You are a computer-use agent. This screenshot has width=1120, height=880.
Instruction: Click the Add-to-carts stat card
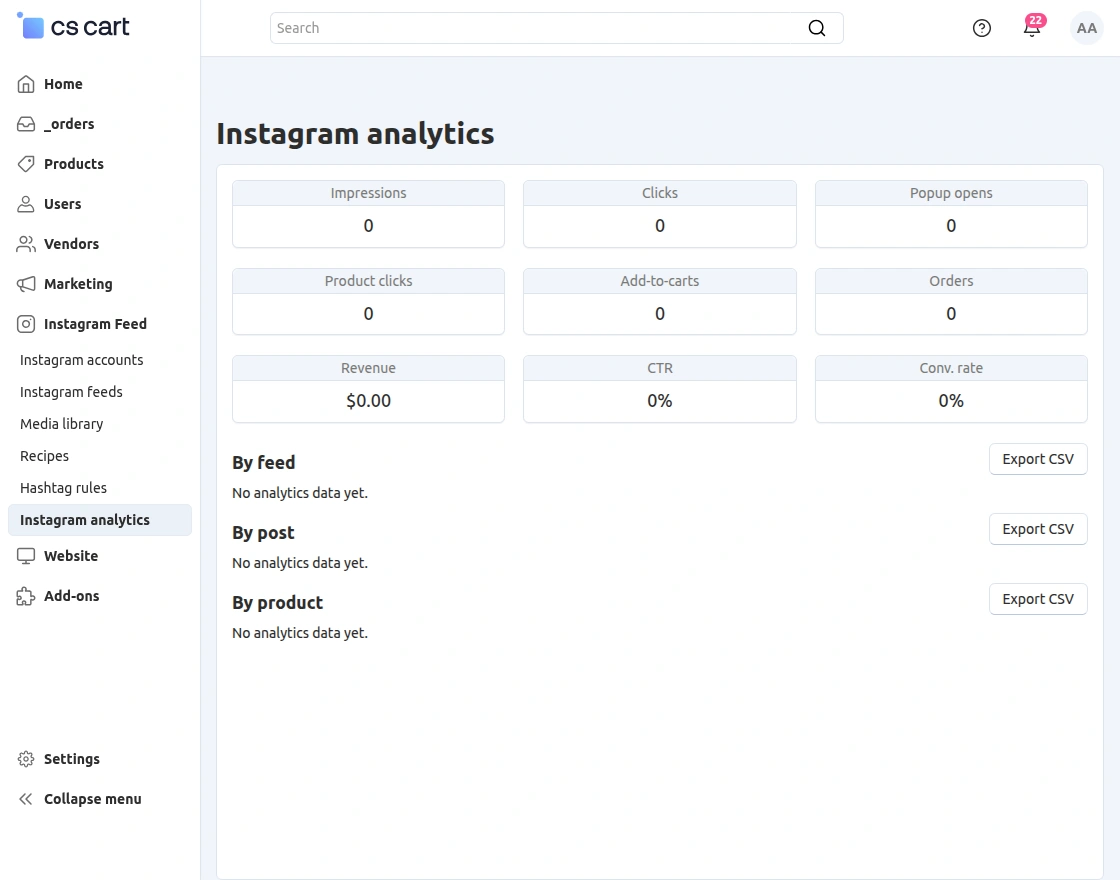(660, 301)
